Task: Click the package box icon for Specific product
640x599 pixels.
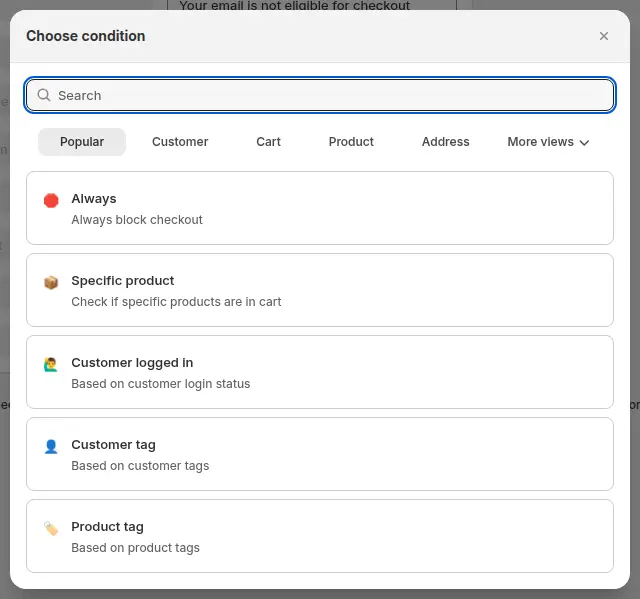Action: pos(51,282)
